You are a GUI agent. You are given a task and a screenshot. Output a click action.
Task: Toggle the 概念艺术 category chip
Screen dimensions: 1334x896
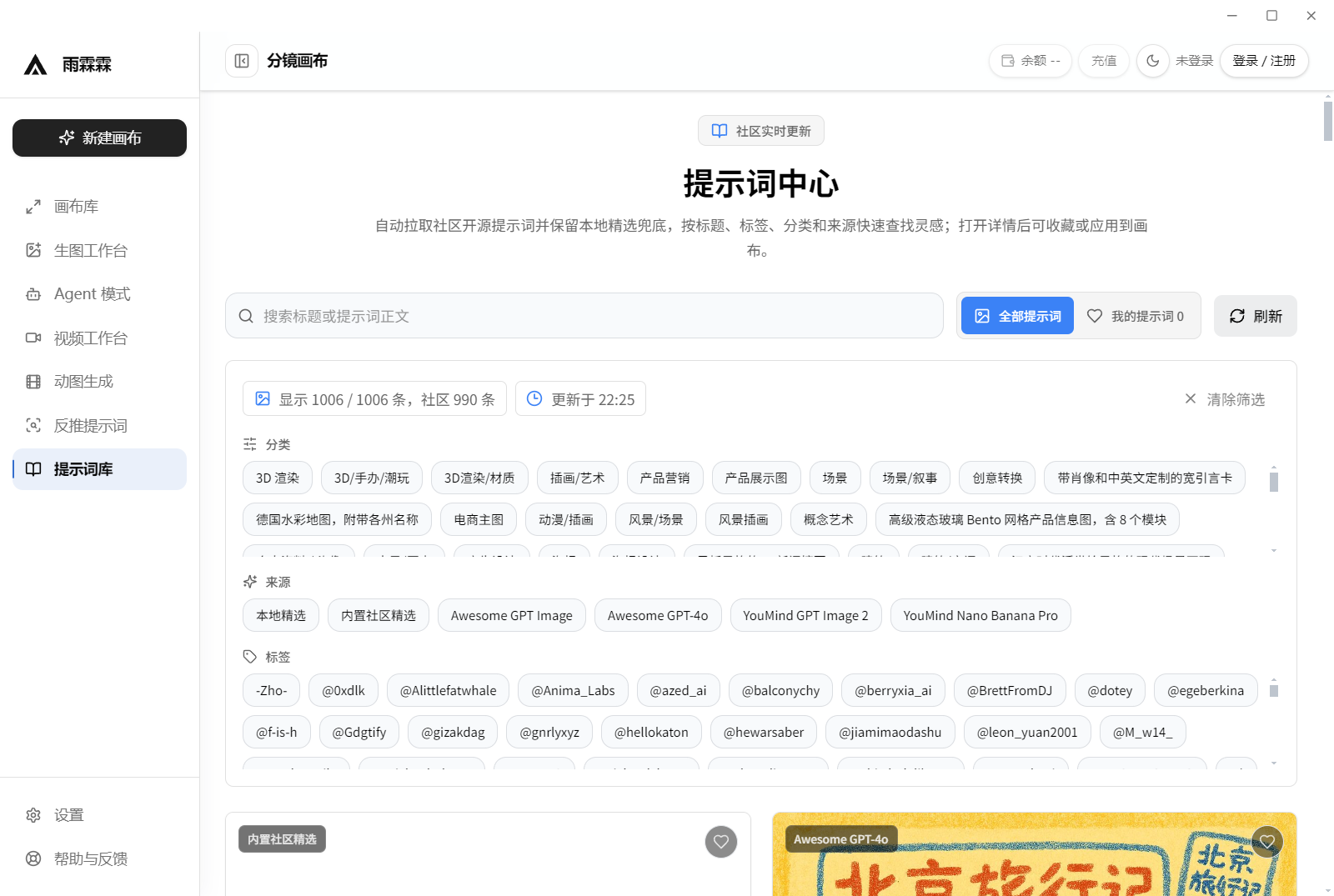pyautogui.click(x=829, y=519)
